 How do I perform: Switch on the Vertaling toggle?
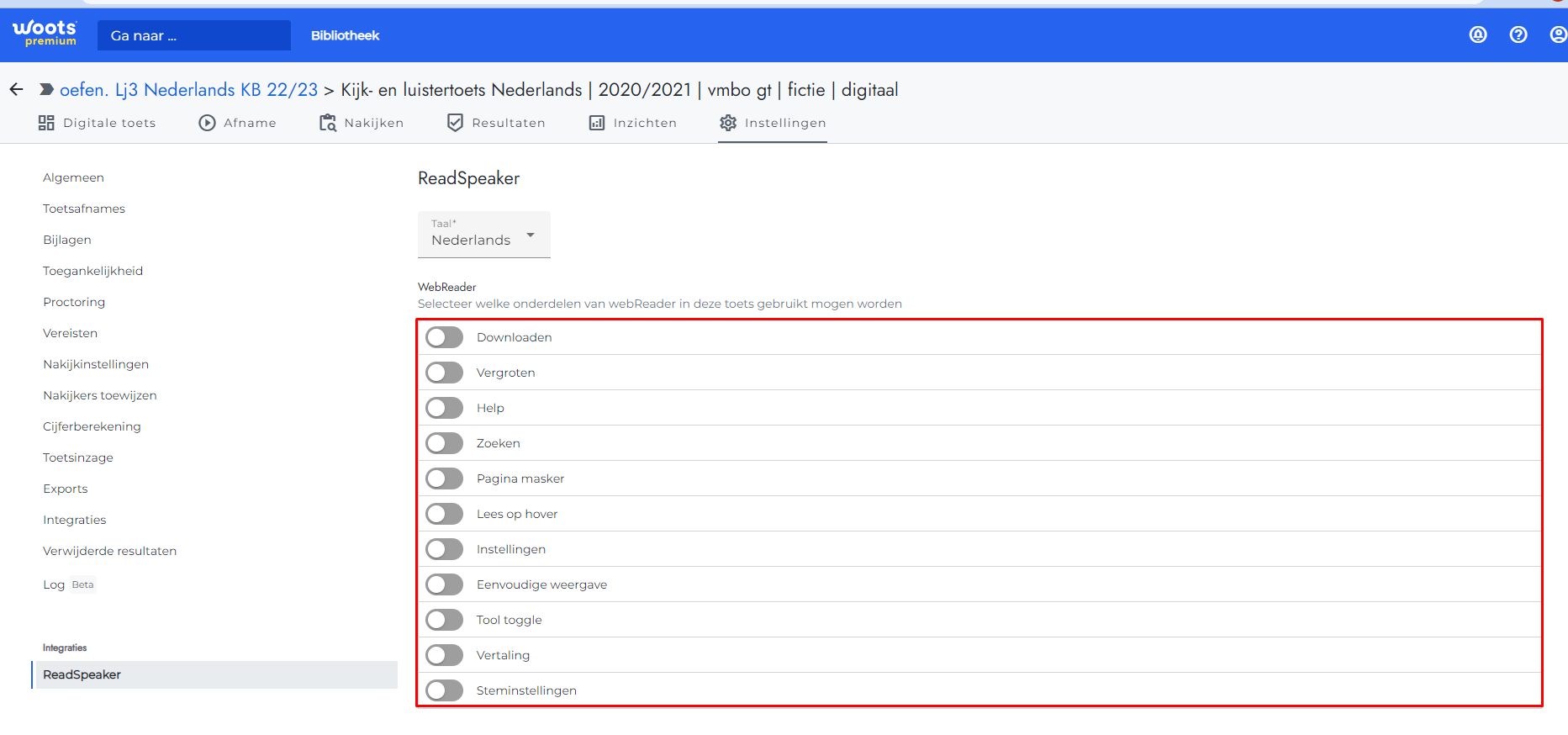pos(444,655)
